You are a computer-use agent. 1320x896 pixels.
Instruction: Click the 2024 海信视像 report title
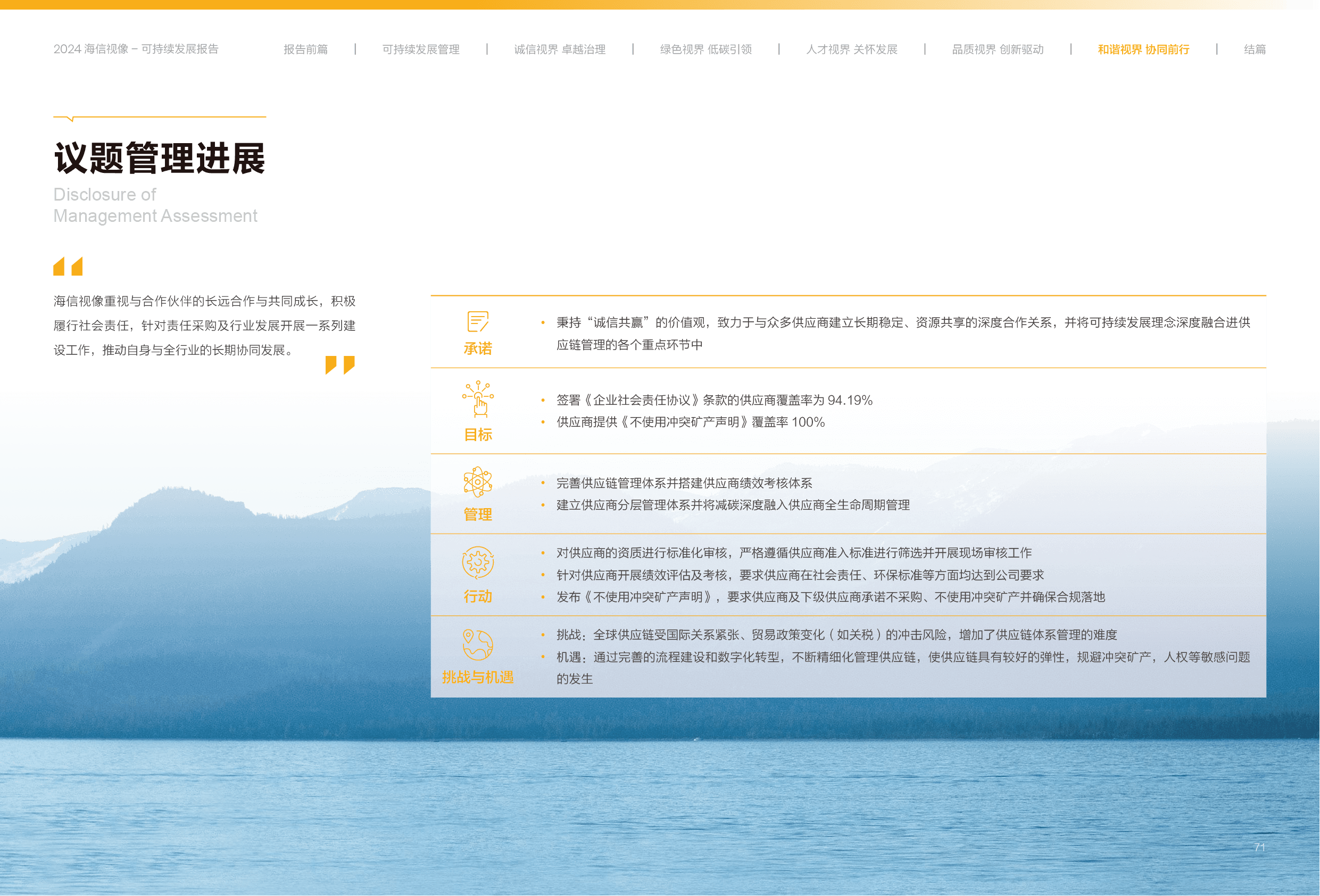tap(136, 49)
